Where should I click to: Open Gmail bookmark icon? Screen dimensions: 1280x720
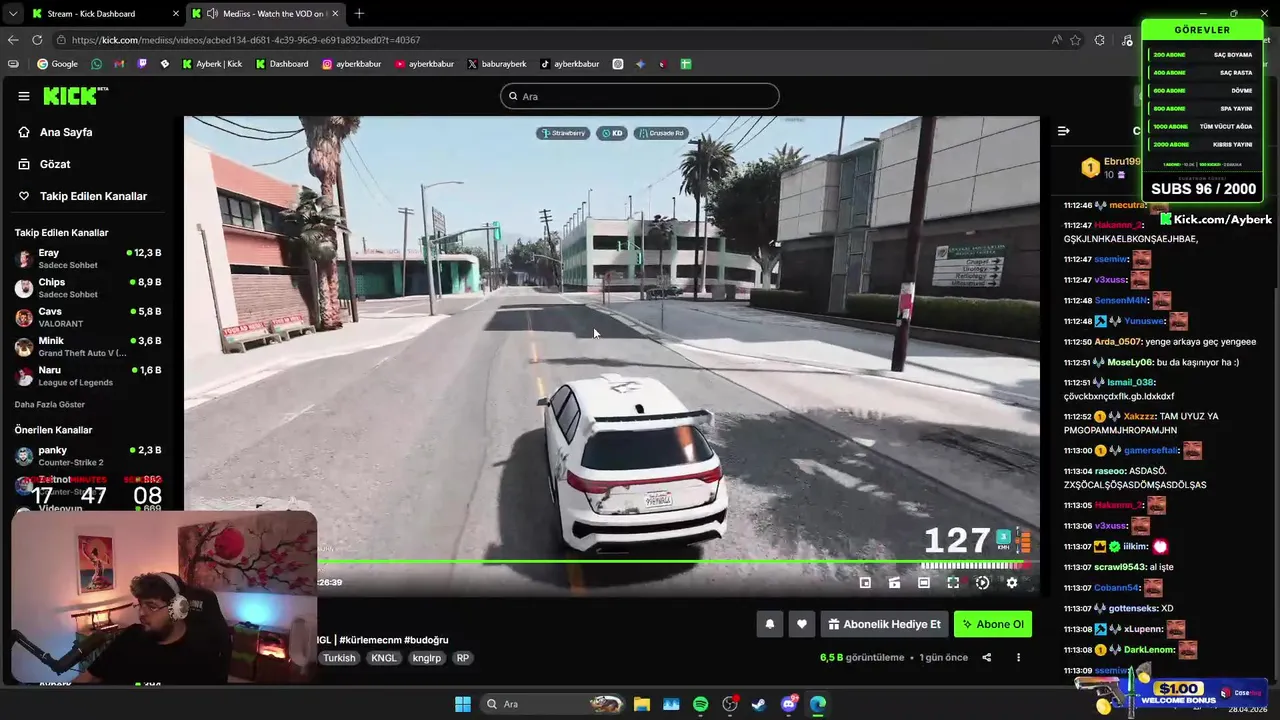click(x=119, y=64)
